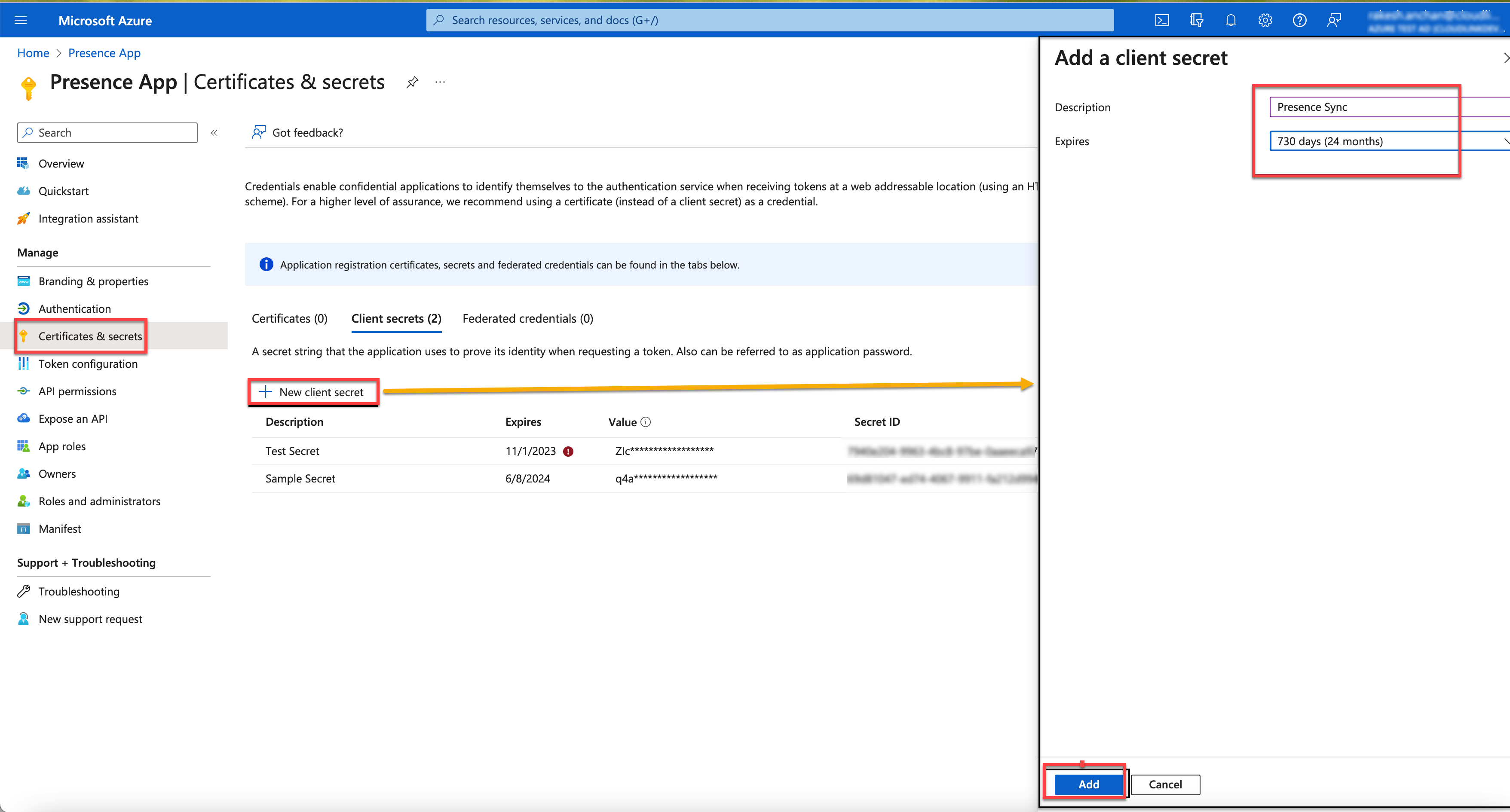Viewport: 1510px width, 812px height.
Task: Open the ellipsis more options menu
Action: click(440, 82)
